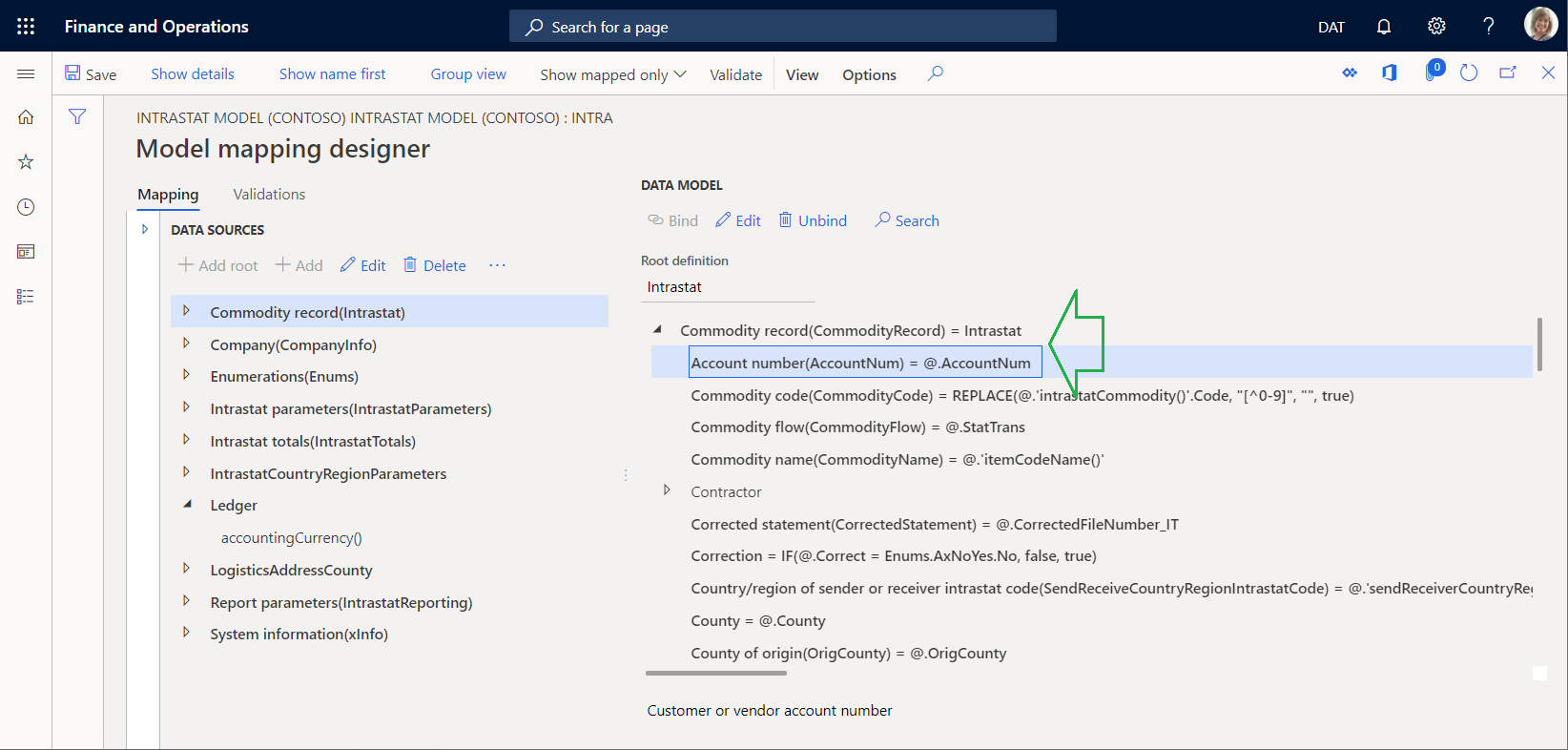Delete the selected data source
The height and width of the screenshot is (750, 1568).
coord(435,265)
